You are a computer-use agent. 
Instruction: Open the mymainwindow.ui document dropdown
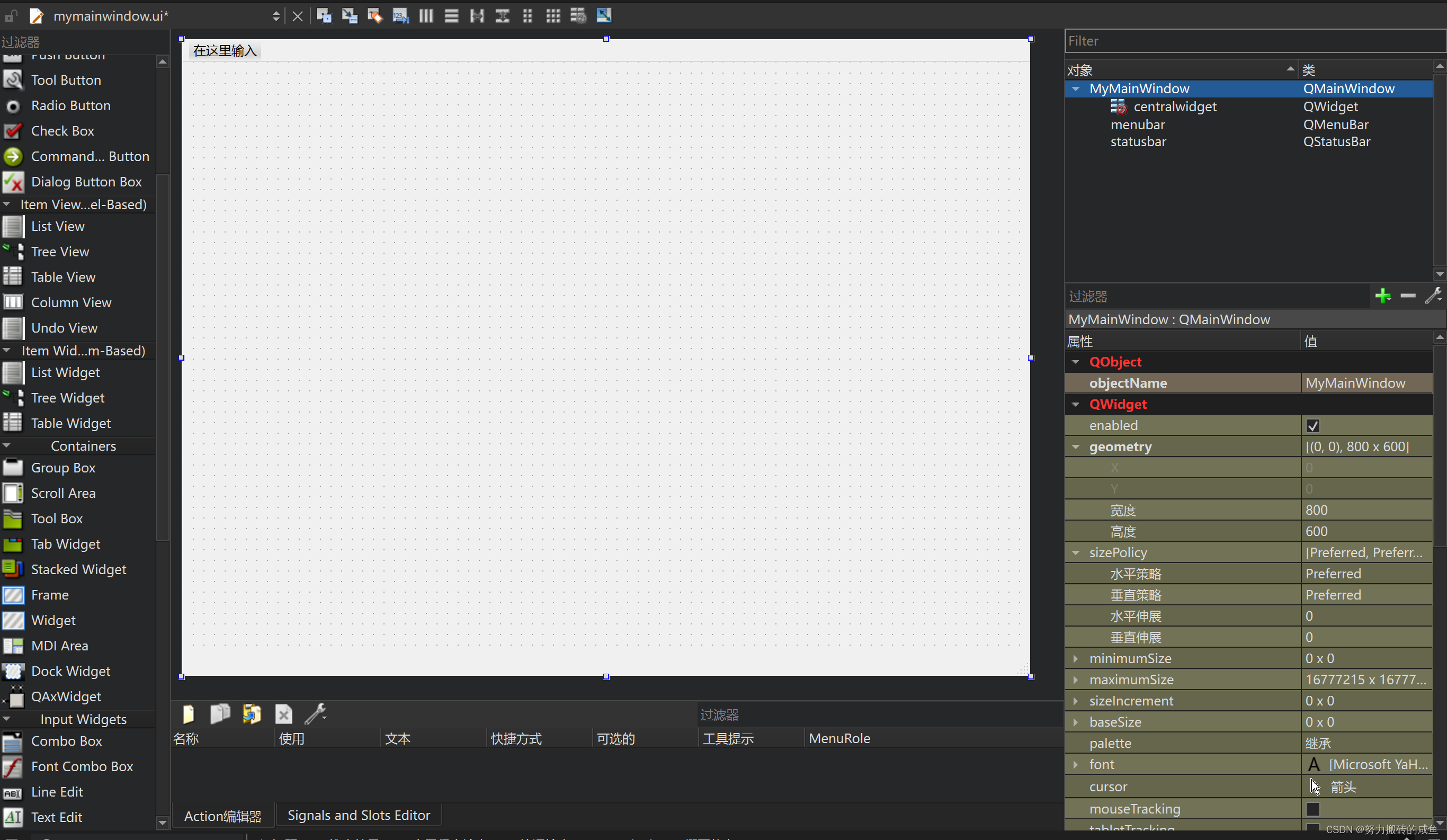tap(276, 16)
